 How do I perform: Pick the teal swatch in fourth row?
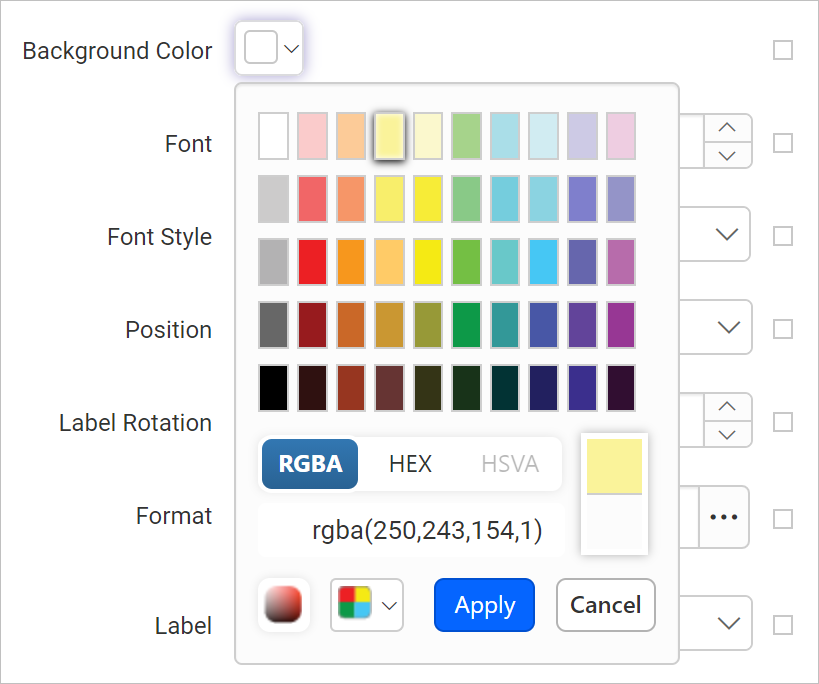[x=505, y=325]
